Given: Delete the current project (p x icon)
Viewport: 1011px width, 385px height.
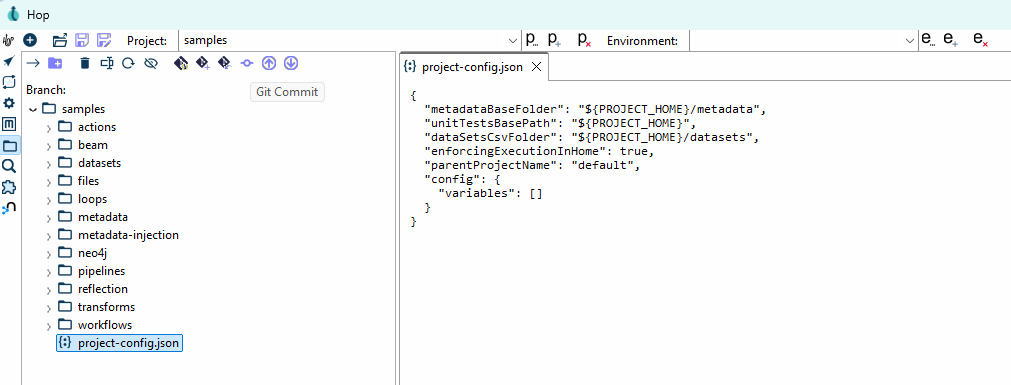Looking at the screenshot, I should click(x=584, y=40).
